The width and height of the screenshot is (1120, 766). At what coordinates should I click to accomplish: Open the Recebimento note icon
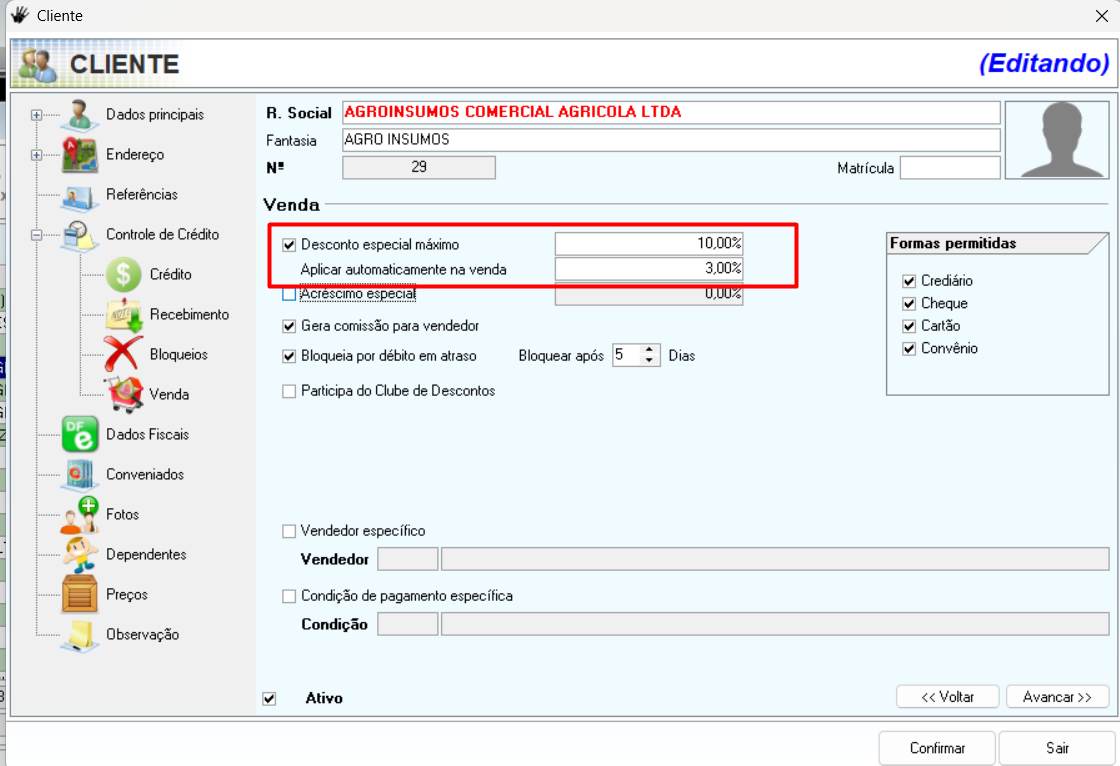123,315
